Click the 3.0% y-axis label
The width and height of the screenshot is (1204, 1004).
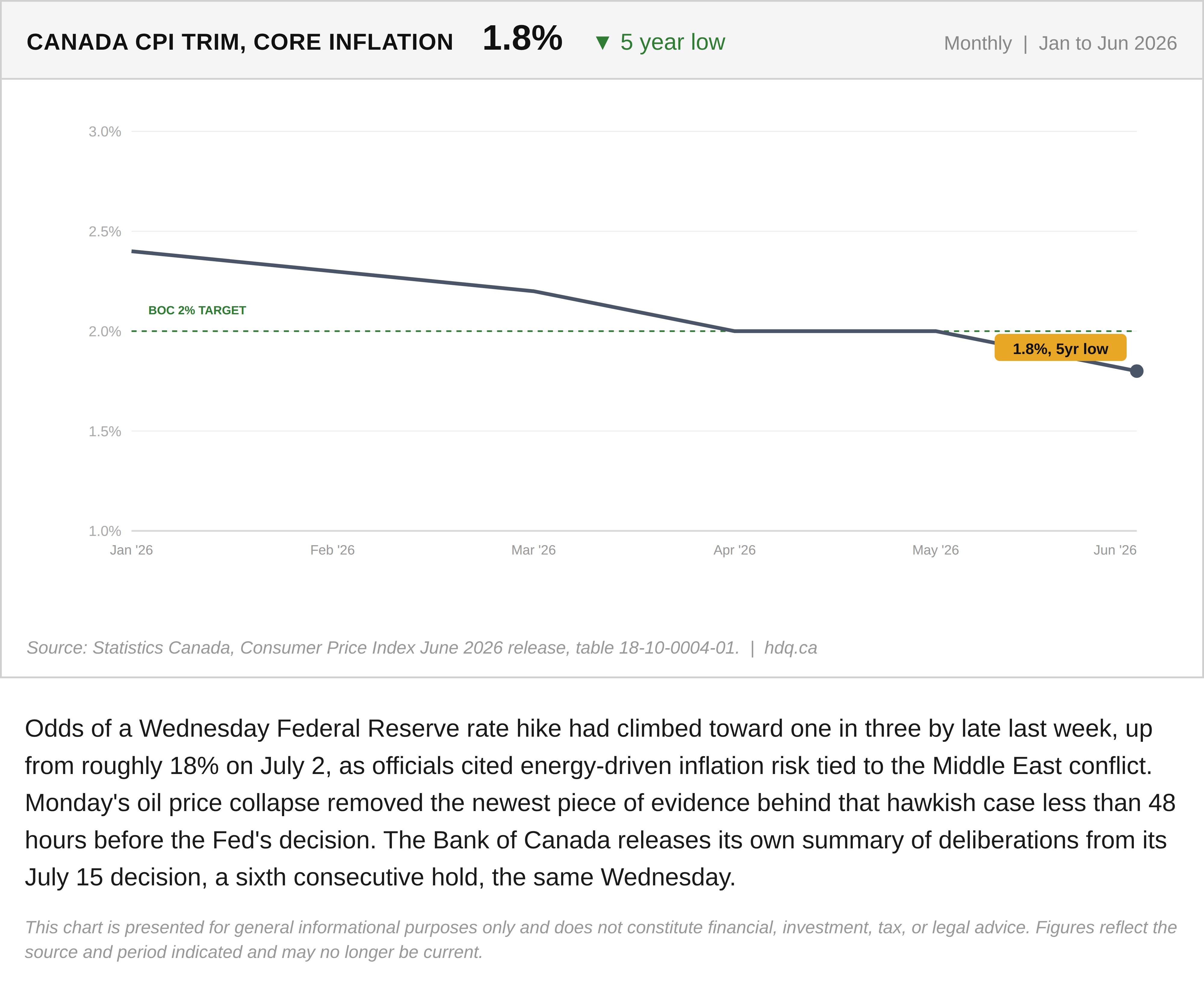tap(104, 131)
